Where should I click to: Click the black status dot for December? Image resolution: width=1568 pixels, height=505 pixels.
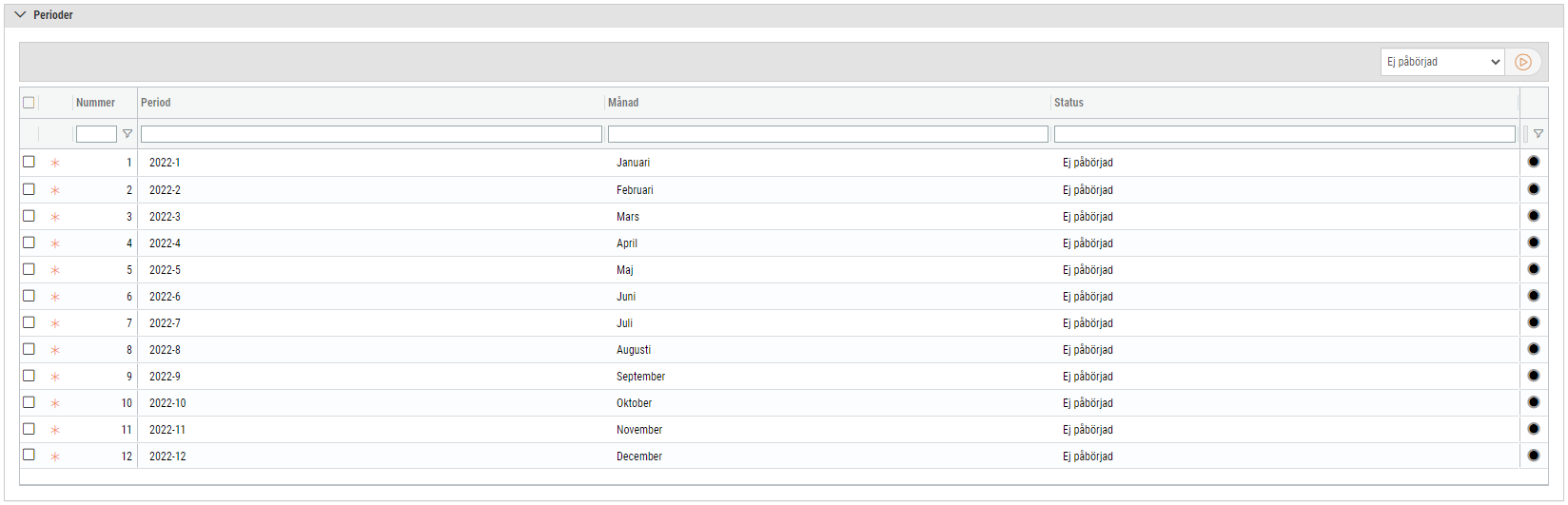click(1534, 456)
